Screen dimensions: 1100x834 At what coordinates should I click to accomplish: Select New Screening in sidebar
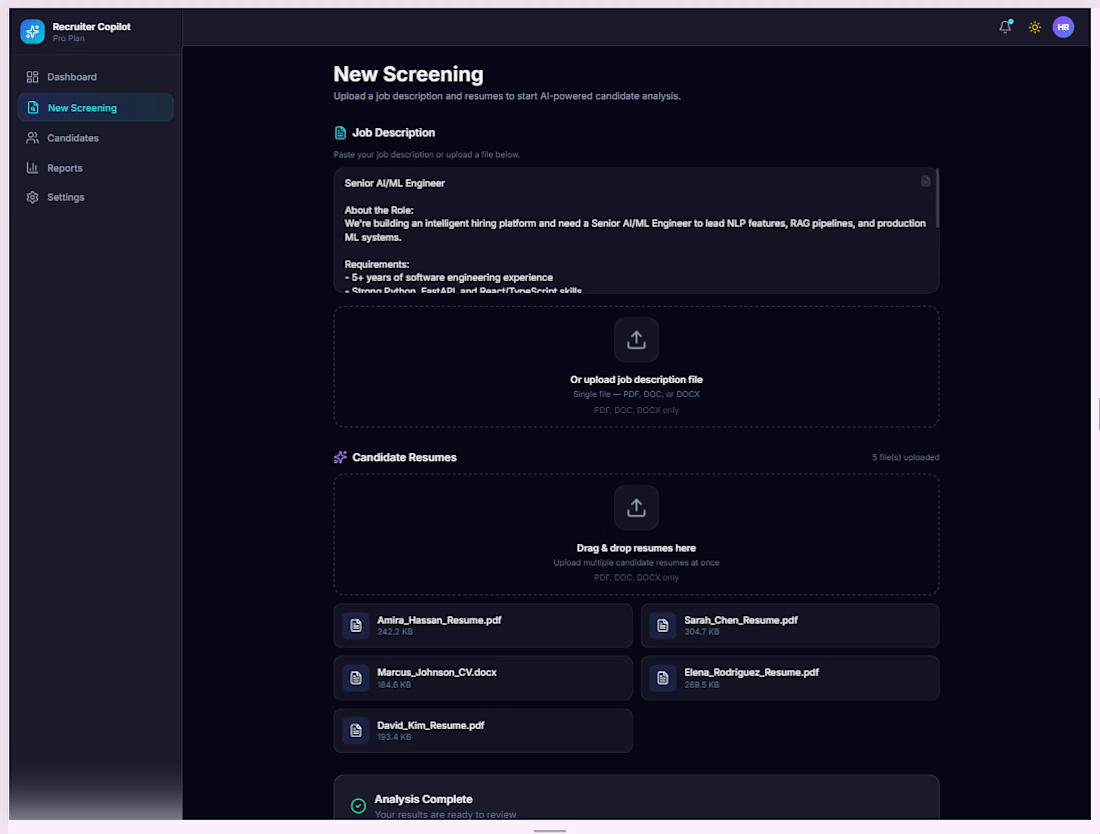pyautogui.click(x=95, y=107)
